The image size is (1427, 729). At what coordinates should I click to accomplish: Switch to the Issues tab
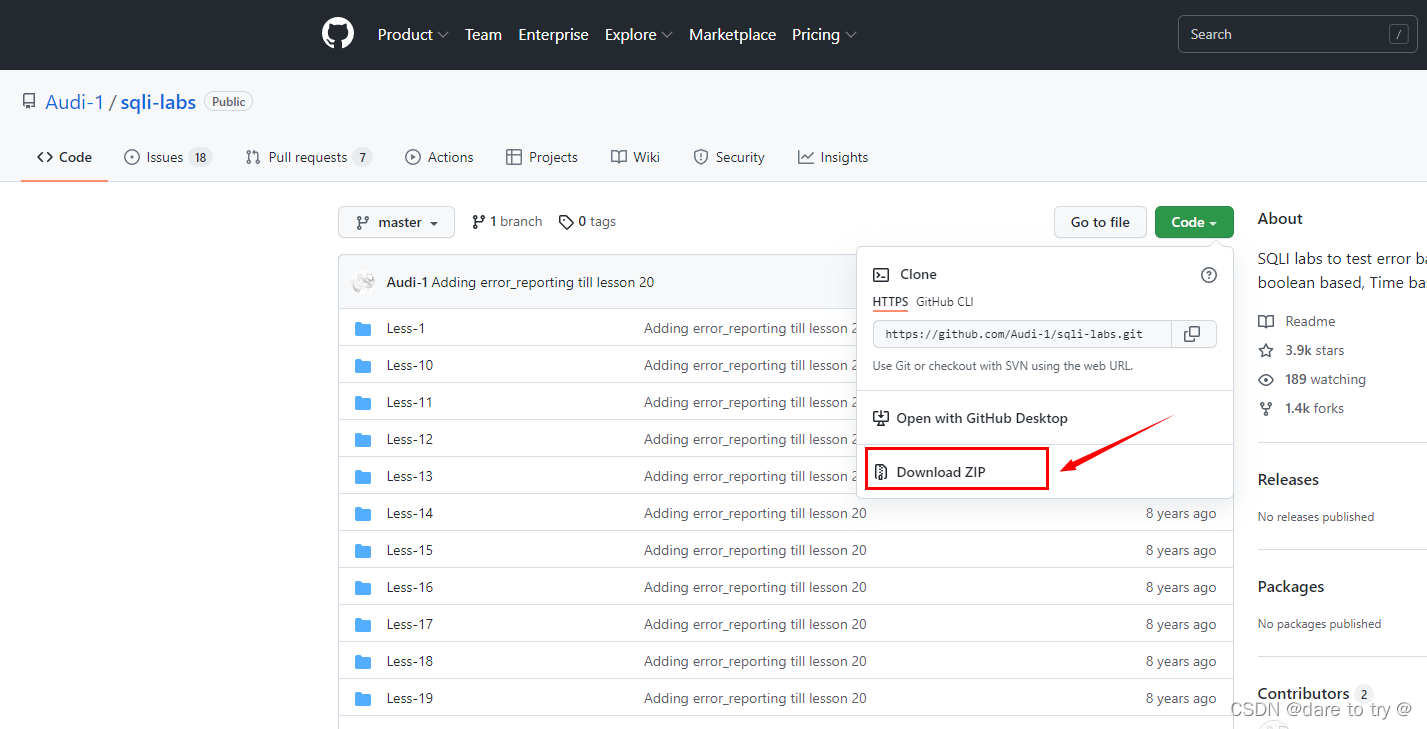coord(168,157)
